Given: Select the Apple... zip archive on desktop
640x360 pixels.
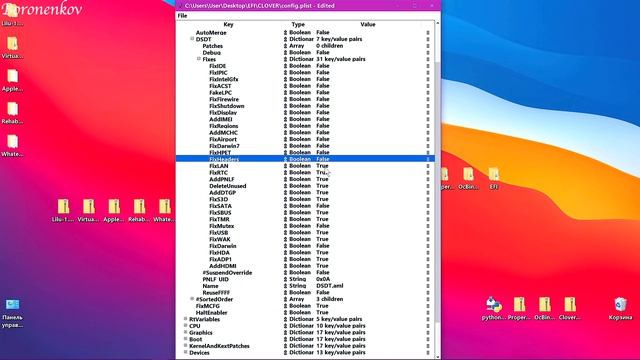Looking at the screenshot, I should point(114,211).
